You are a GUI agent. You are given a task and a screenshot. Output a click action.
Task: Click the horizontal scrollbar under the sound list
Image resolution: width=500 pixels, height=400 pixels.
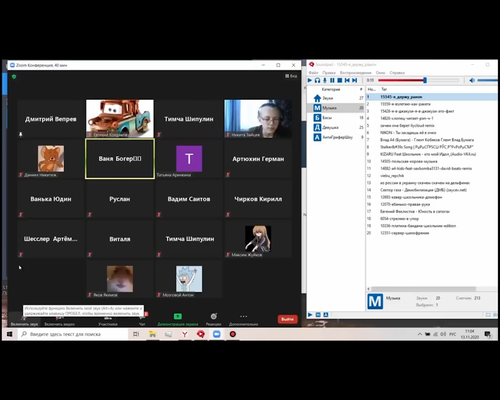coord(423,289)
